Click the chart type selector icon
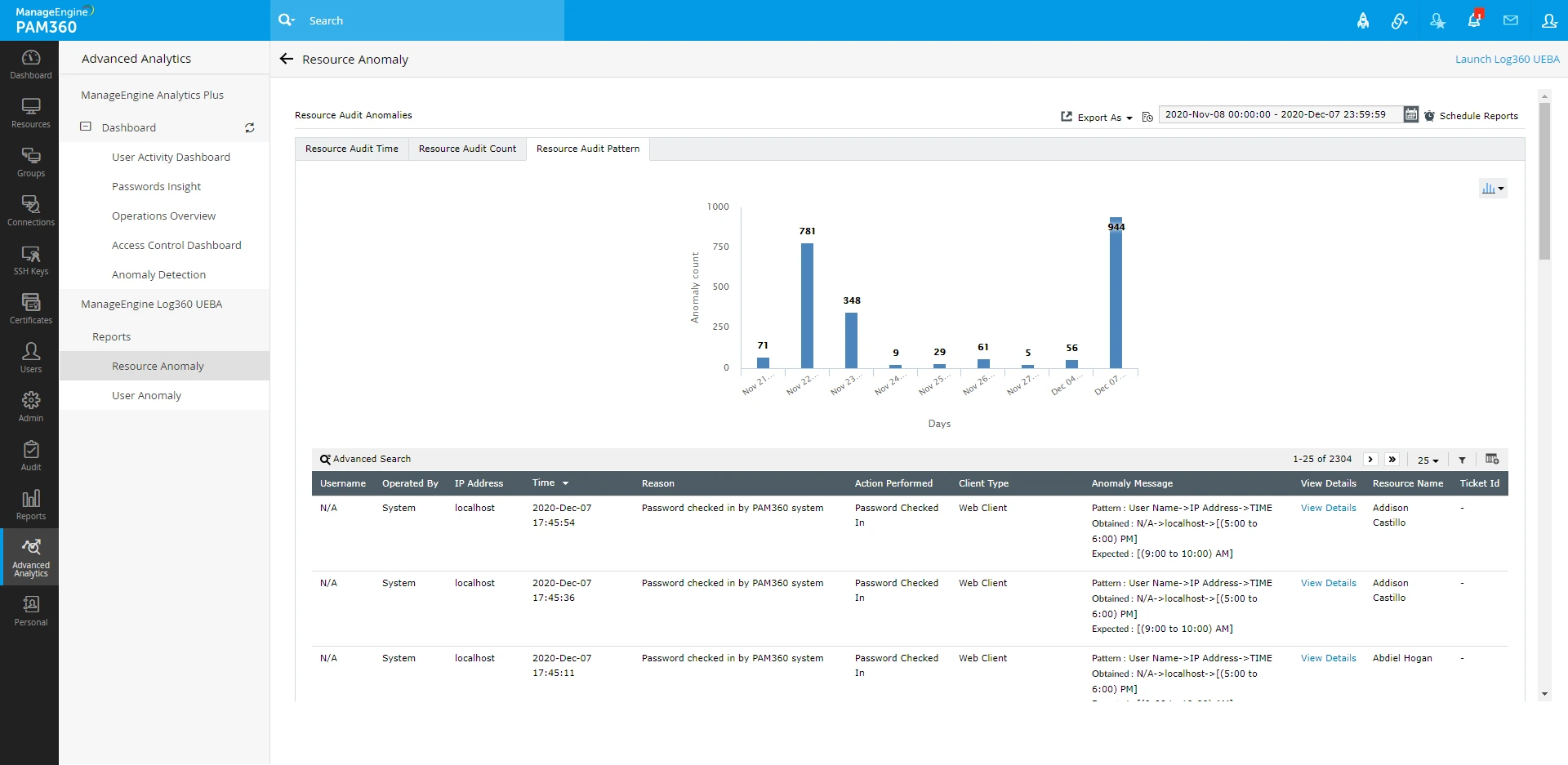The image size is (1568, 765). pos(1493,188)
